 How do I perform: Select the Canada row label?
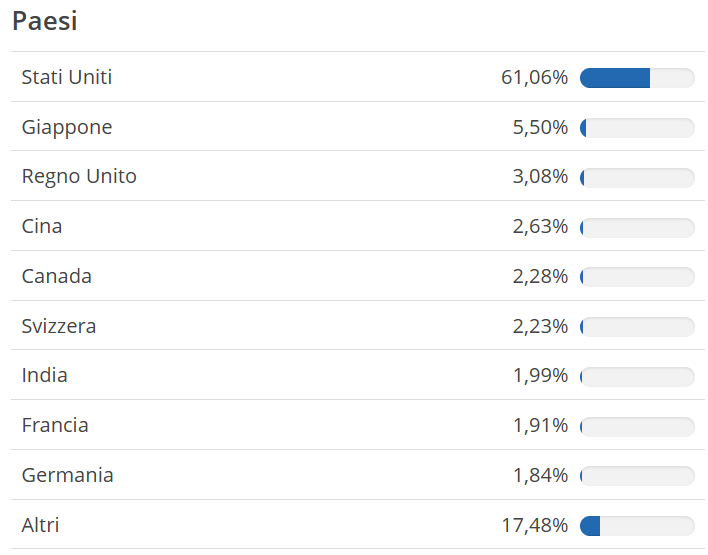click(x=56, y=276)
